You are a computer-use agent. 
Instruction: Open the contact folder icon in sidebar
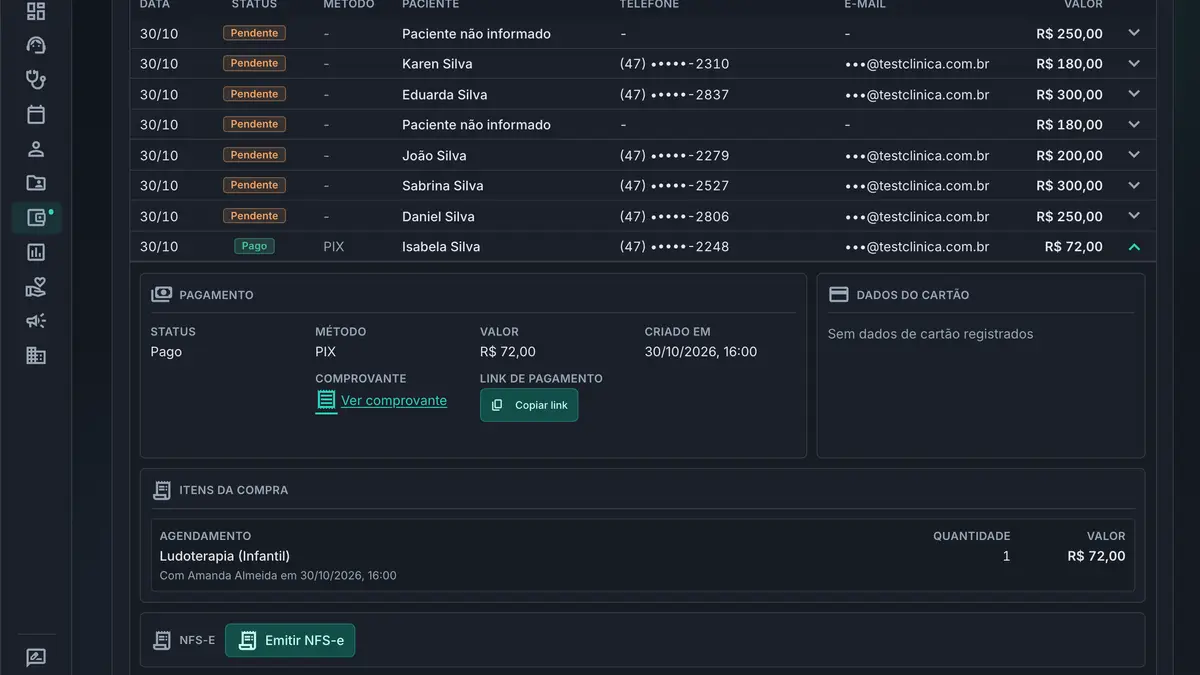click(x=36, y=183)
